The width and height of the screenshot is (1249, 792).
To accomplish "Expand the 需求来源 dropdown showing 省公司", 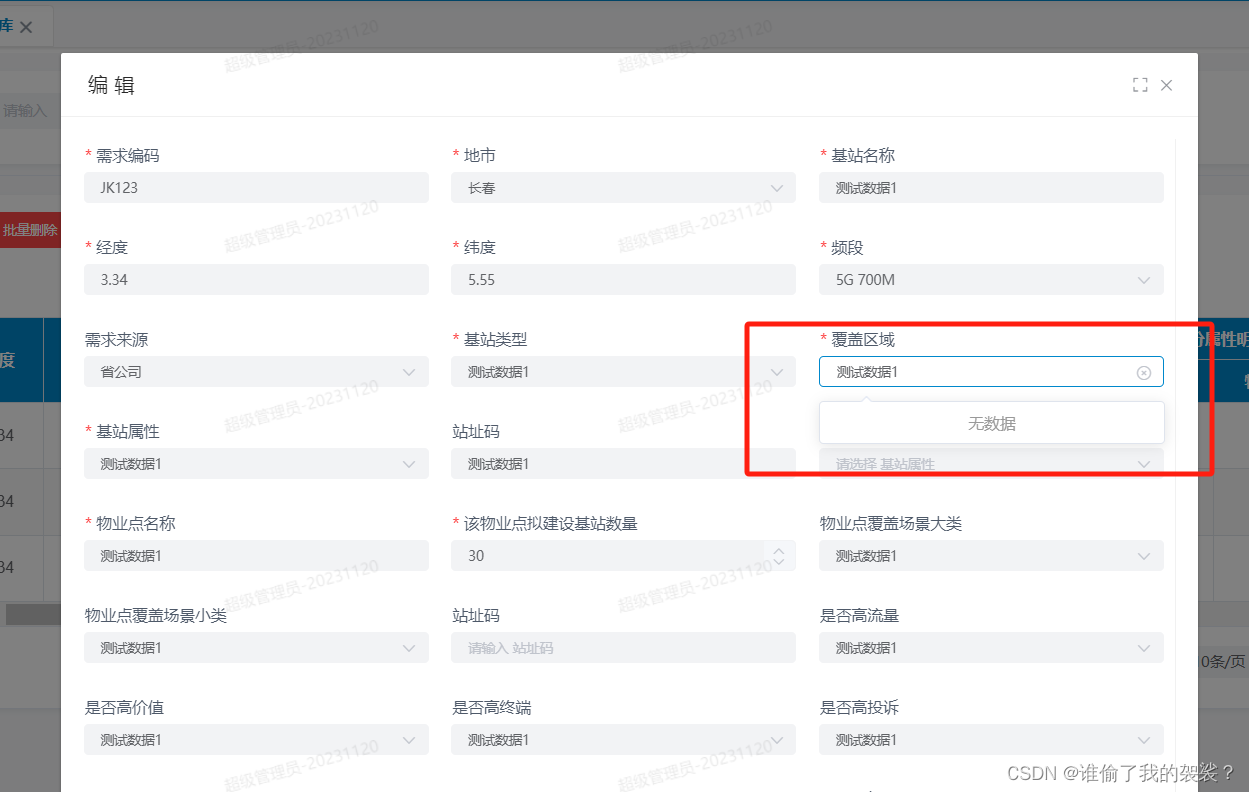I will tap(256, 372).
